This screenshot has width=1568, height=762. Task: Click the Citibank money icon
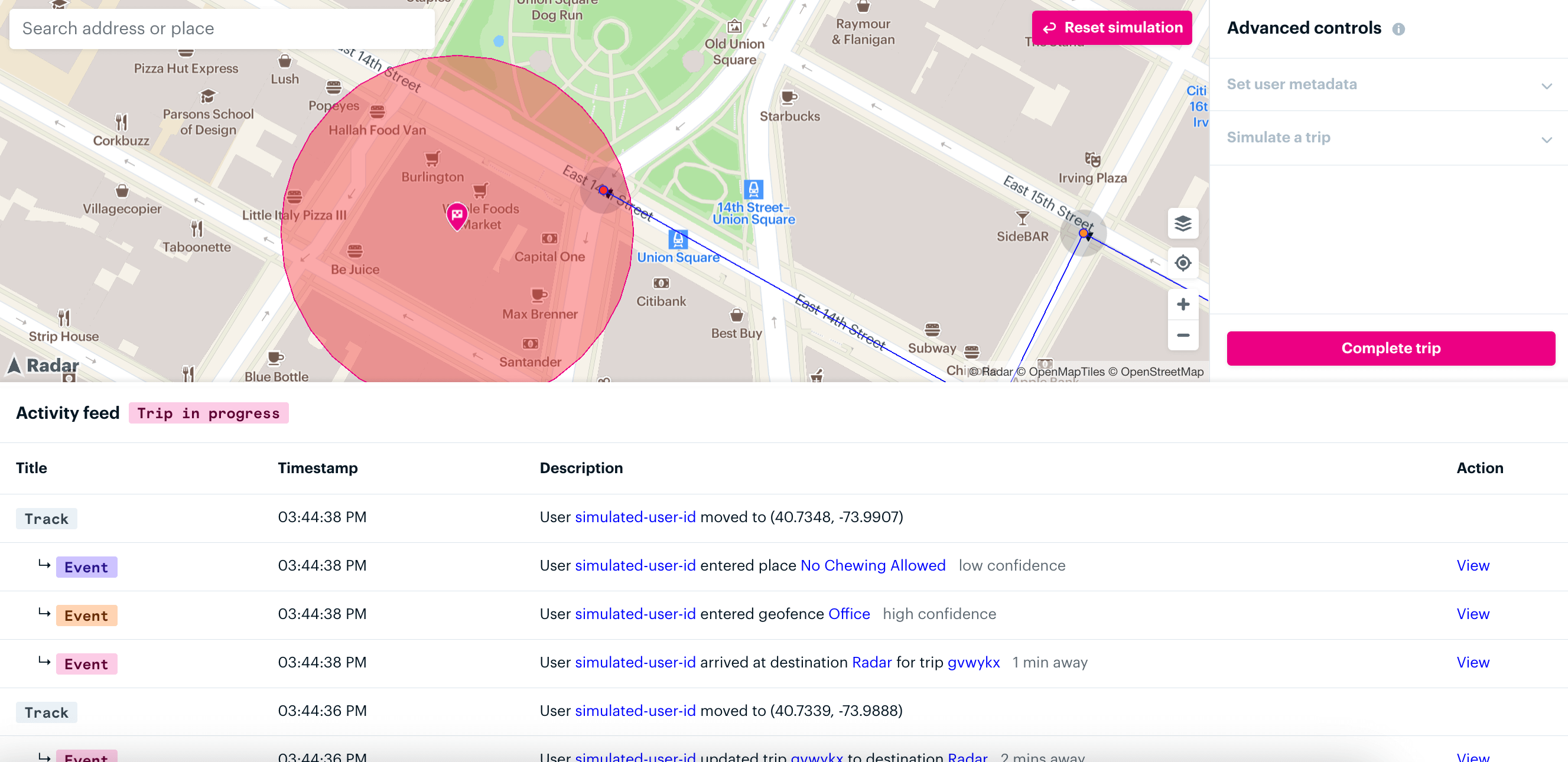tap(661, 283)
